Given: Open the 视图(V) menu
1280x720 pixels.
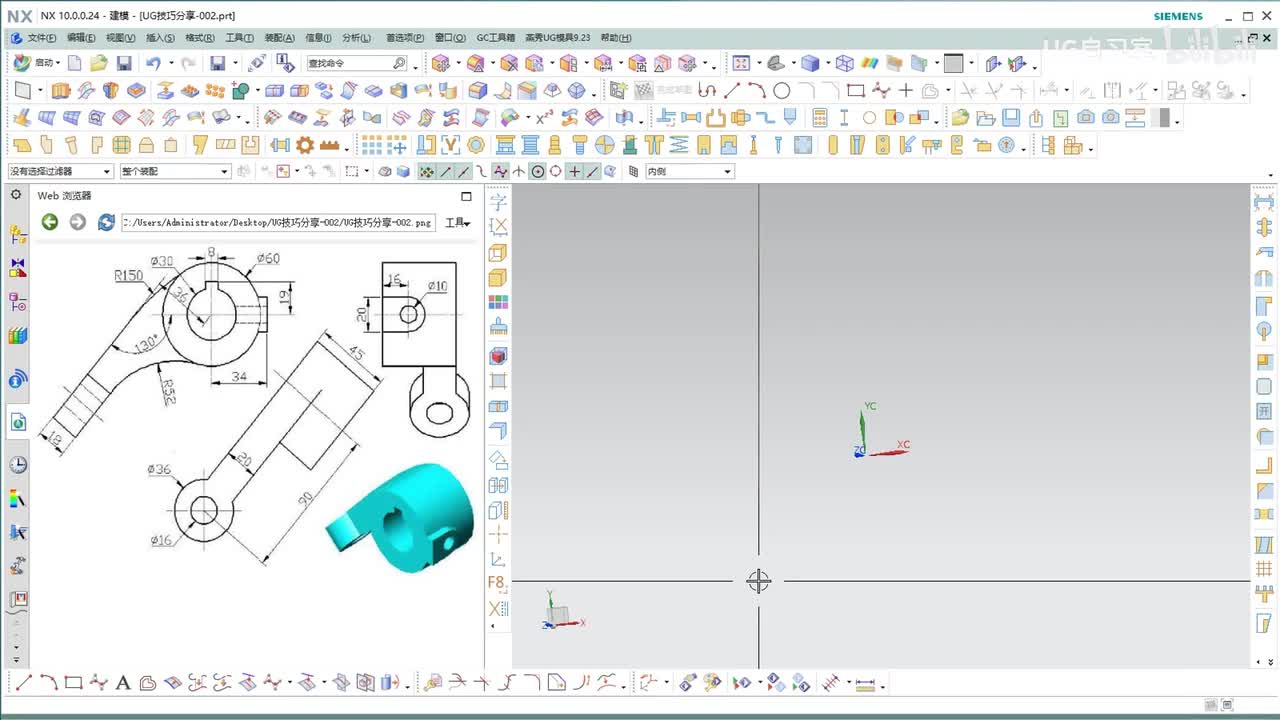Looking at the screenshot, I should [x=121, y=38].
